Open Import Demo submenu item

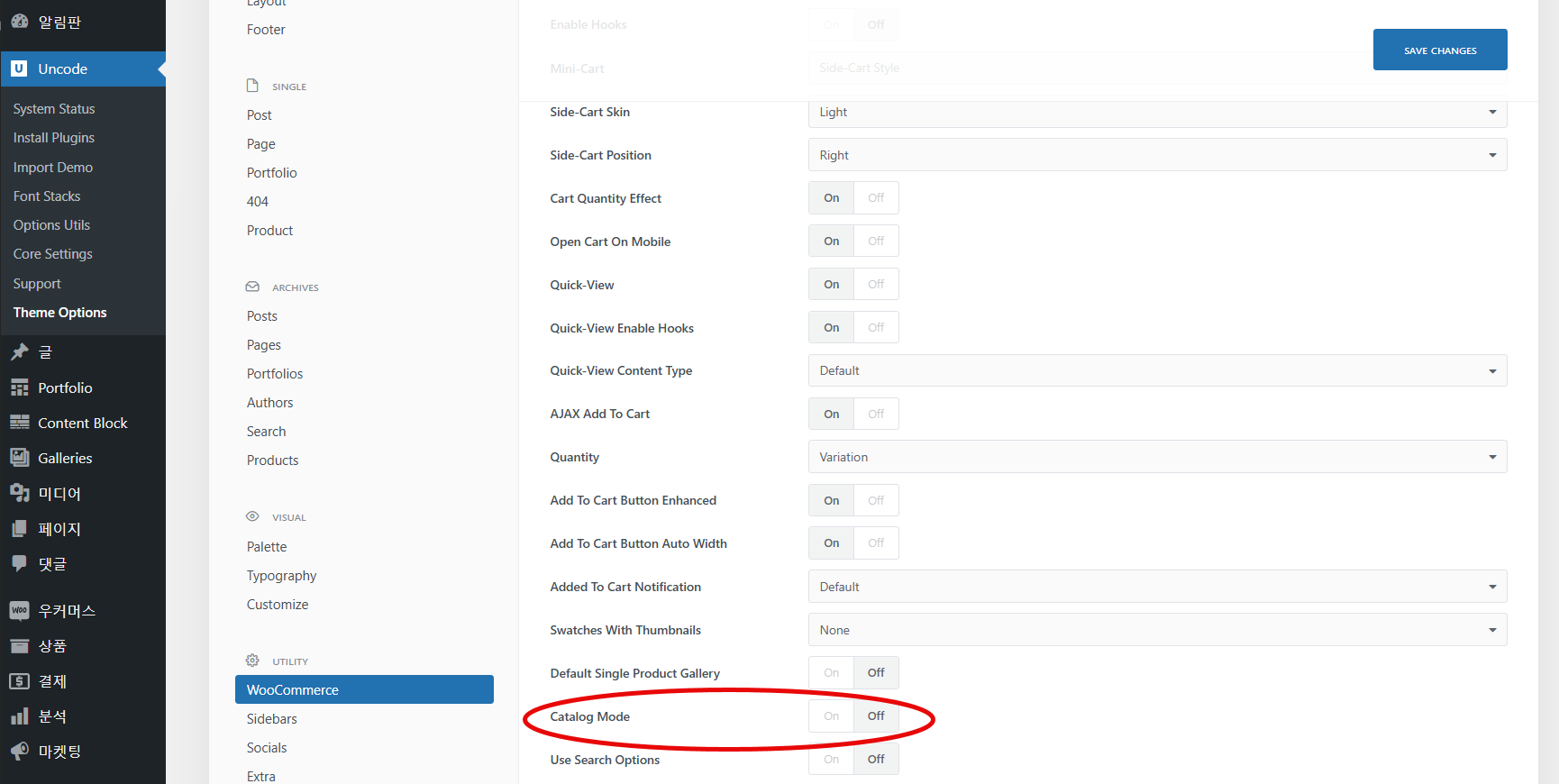click(53, 168)
